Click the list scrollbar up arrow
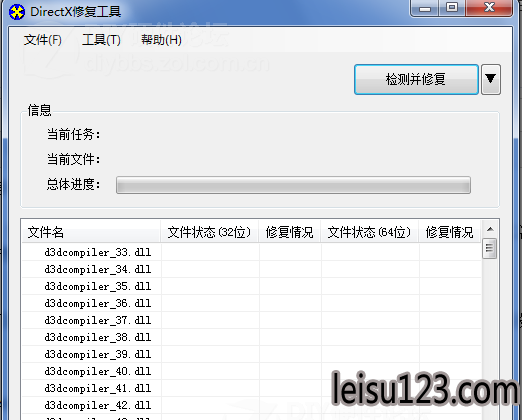 click(x=490, y=229)
